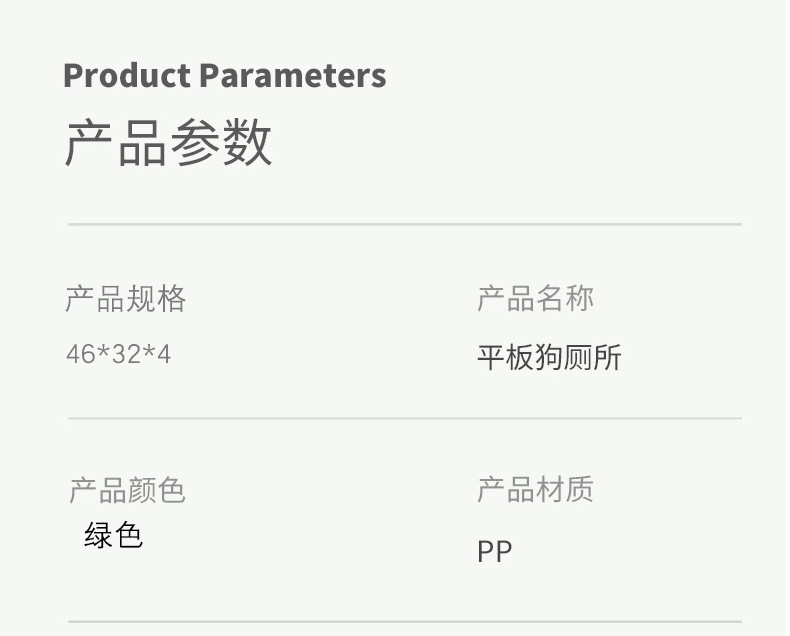Select the 绿色 color value text
The width and height of the screenshot is (790, 636).
coord(113,535)
